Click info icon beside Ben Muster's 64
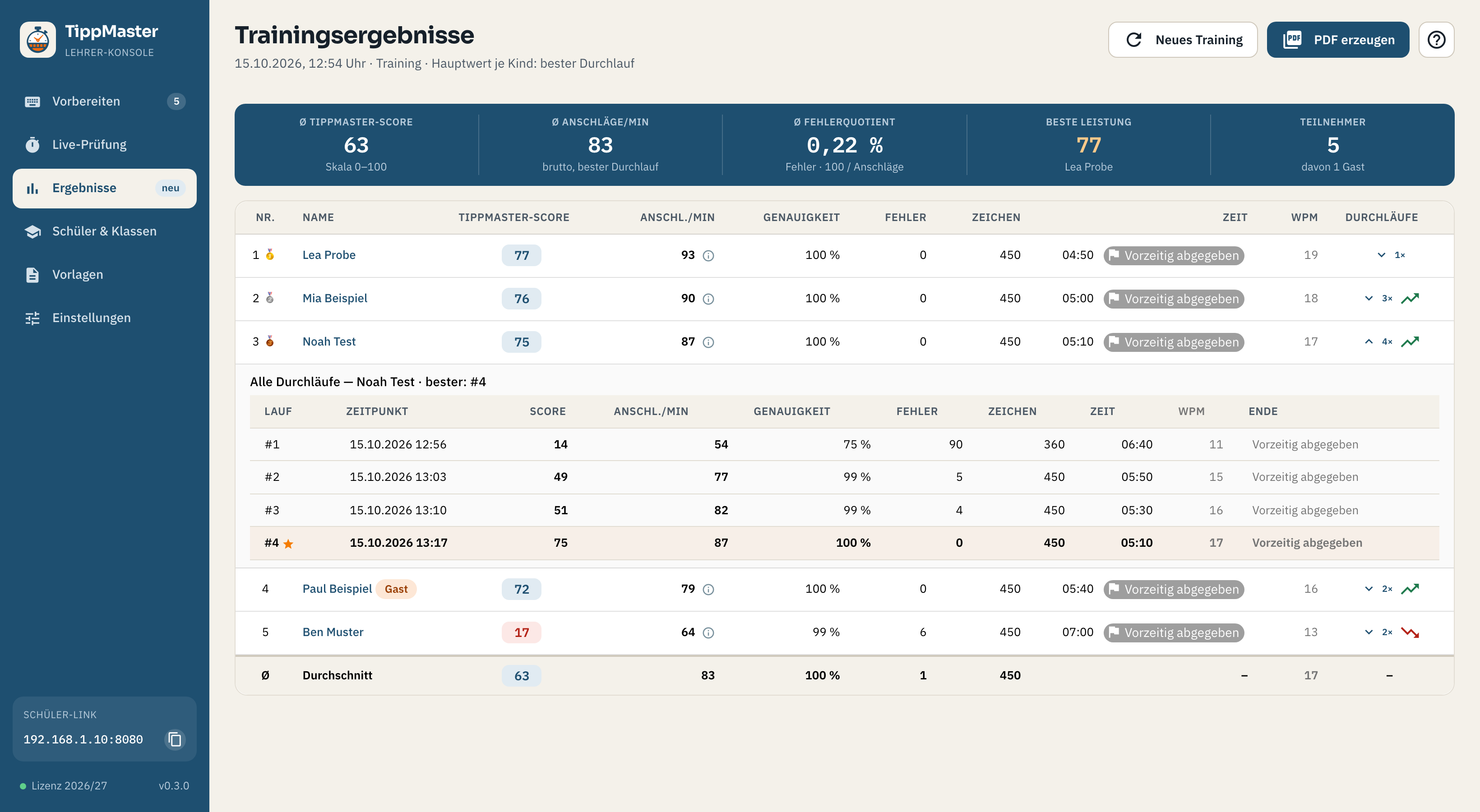The height and width of the screenshot is (812, 1480). click(x=708, y=632)
